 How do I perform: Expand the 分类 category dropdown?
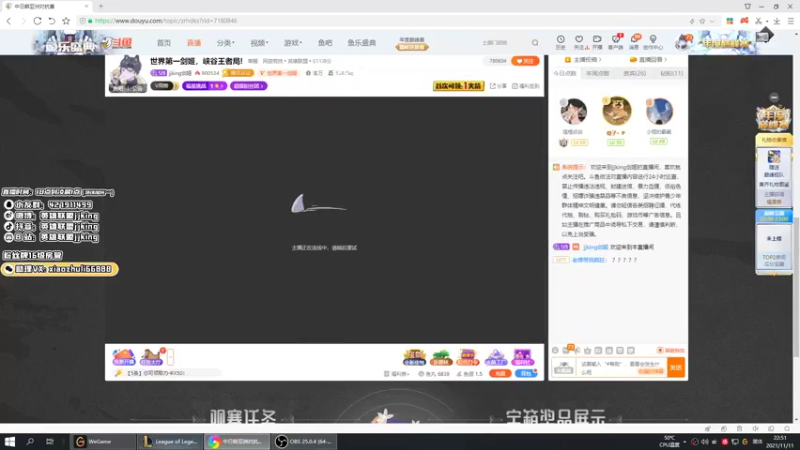click(225, 43)
